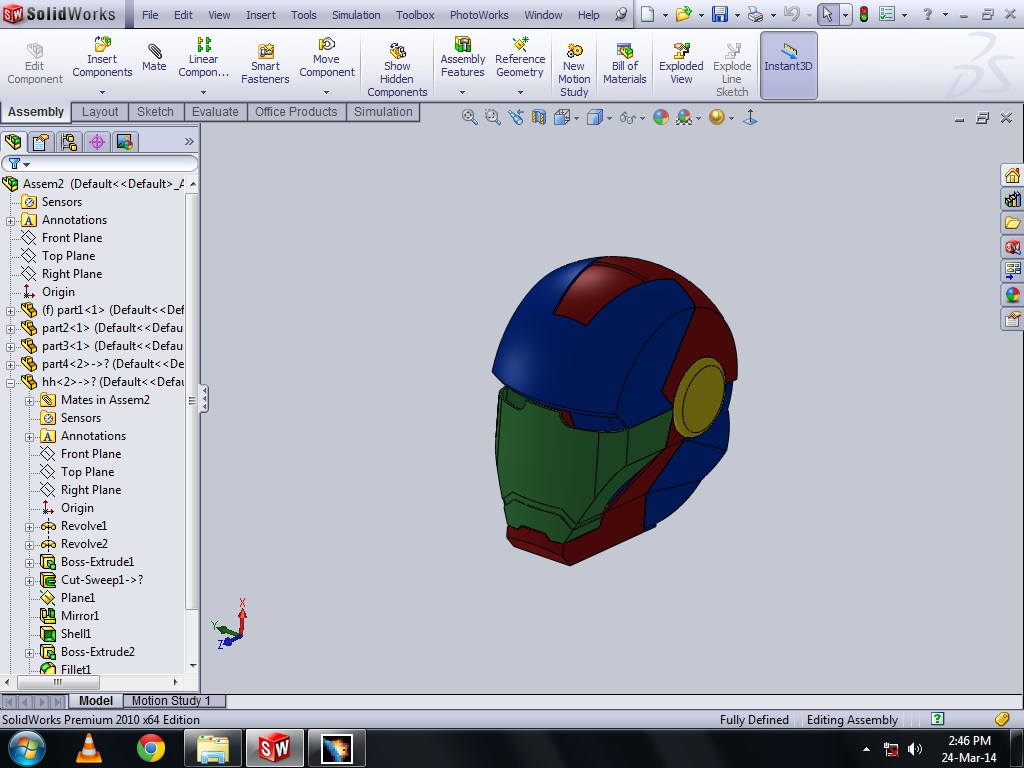Select the Model tab
The image size is (1024, 768).
(96, 701)
